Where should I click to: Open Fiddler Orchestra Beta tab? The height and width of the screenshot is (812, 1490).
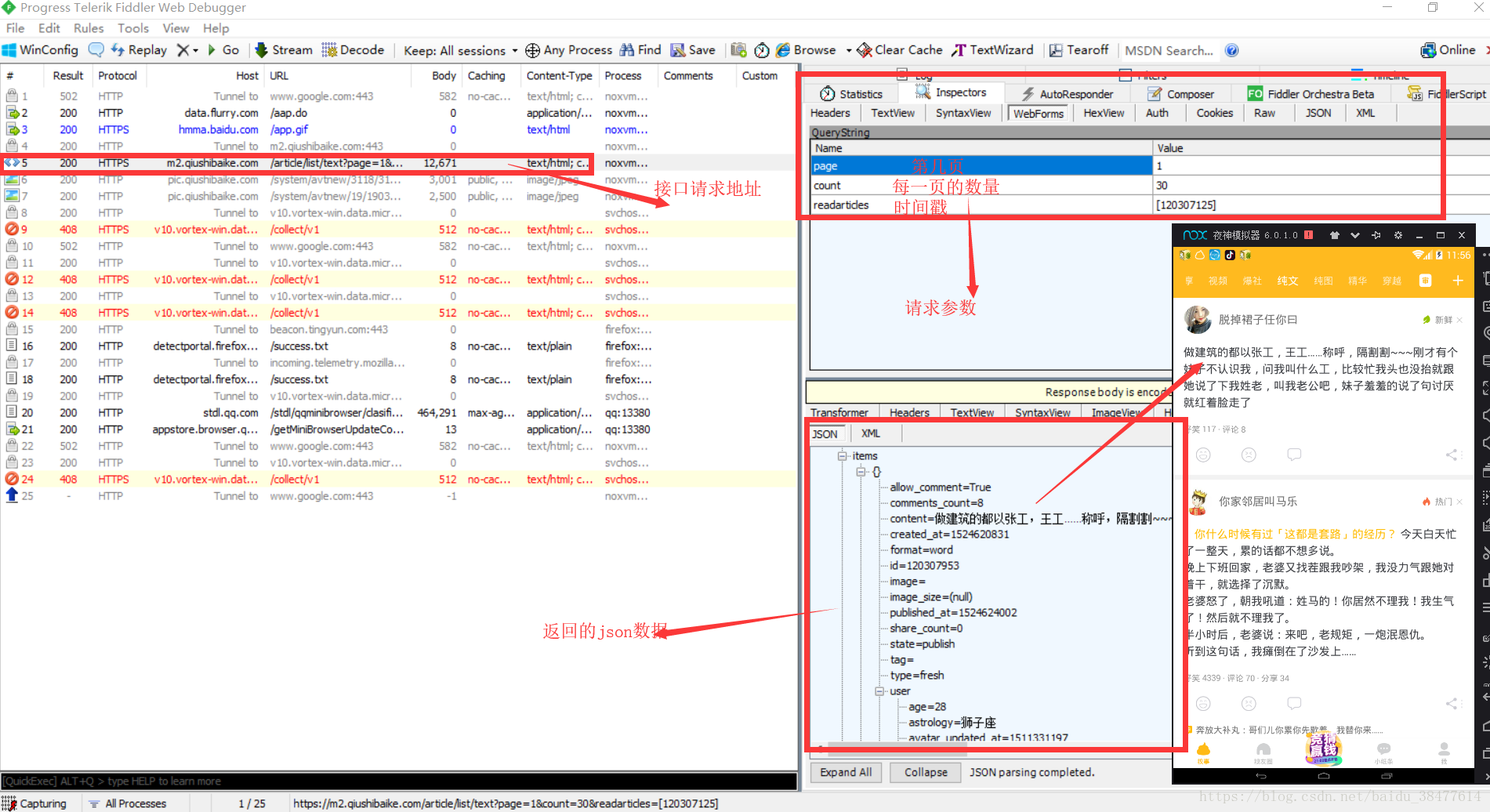click(1311, 94)
